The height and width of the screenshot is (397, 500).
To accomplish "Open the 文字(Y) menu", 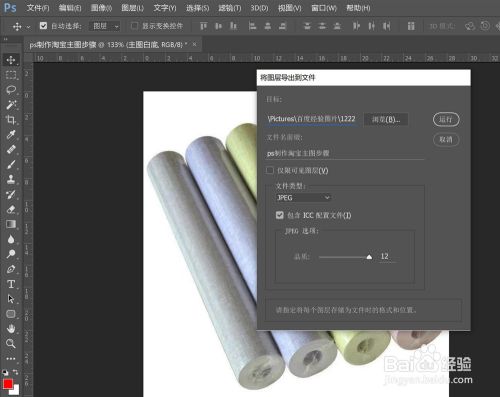I will (x=165, y=7).
